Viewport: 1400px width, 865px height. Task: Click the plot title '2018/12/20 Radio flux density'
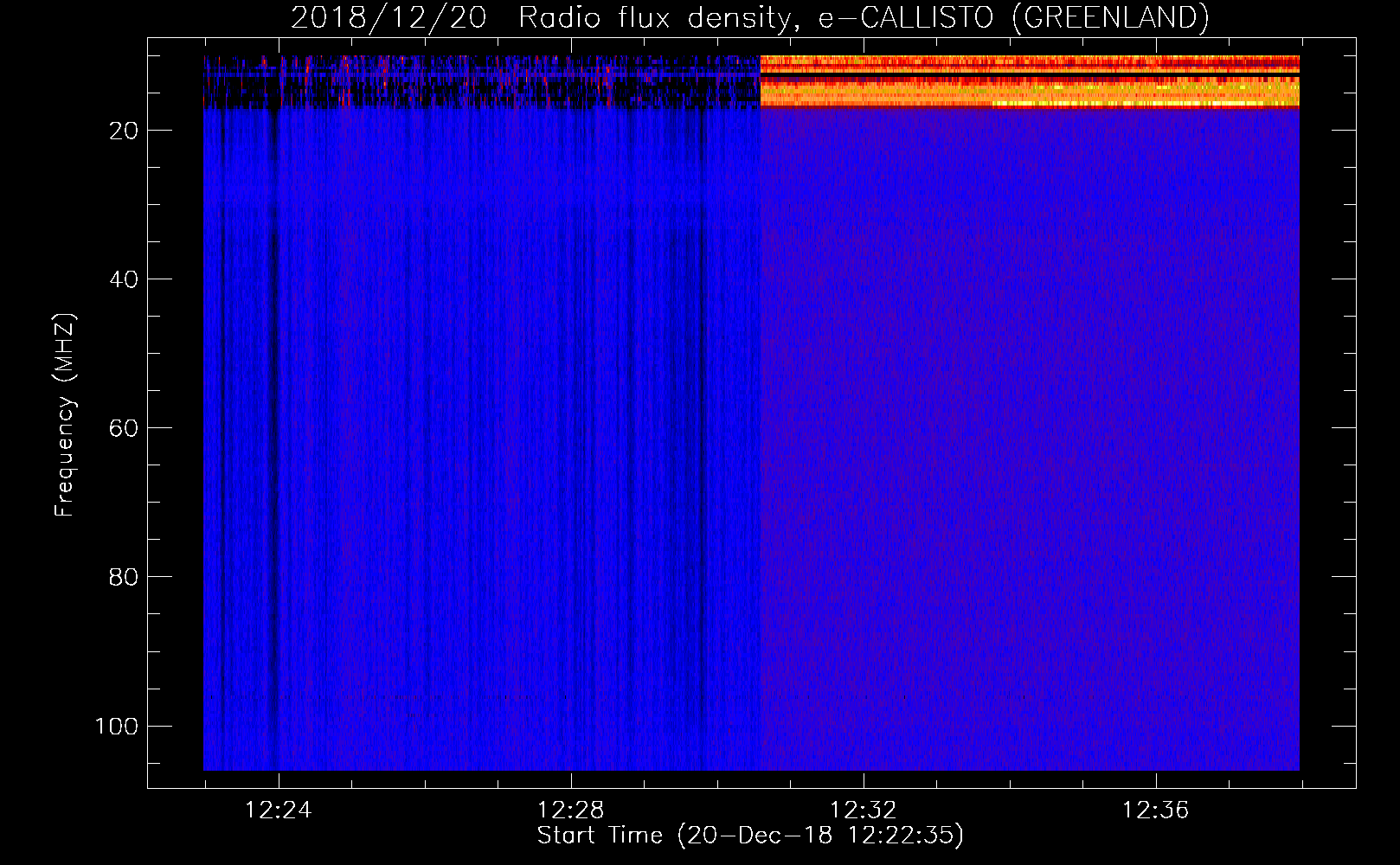click(749, 17)
